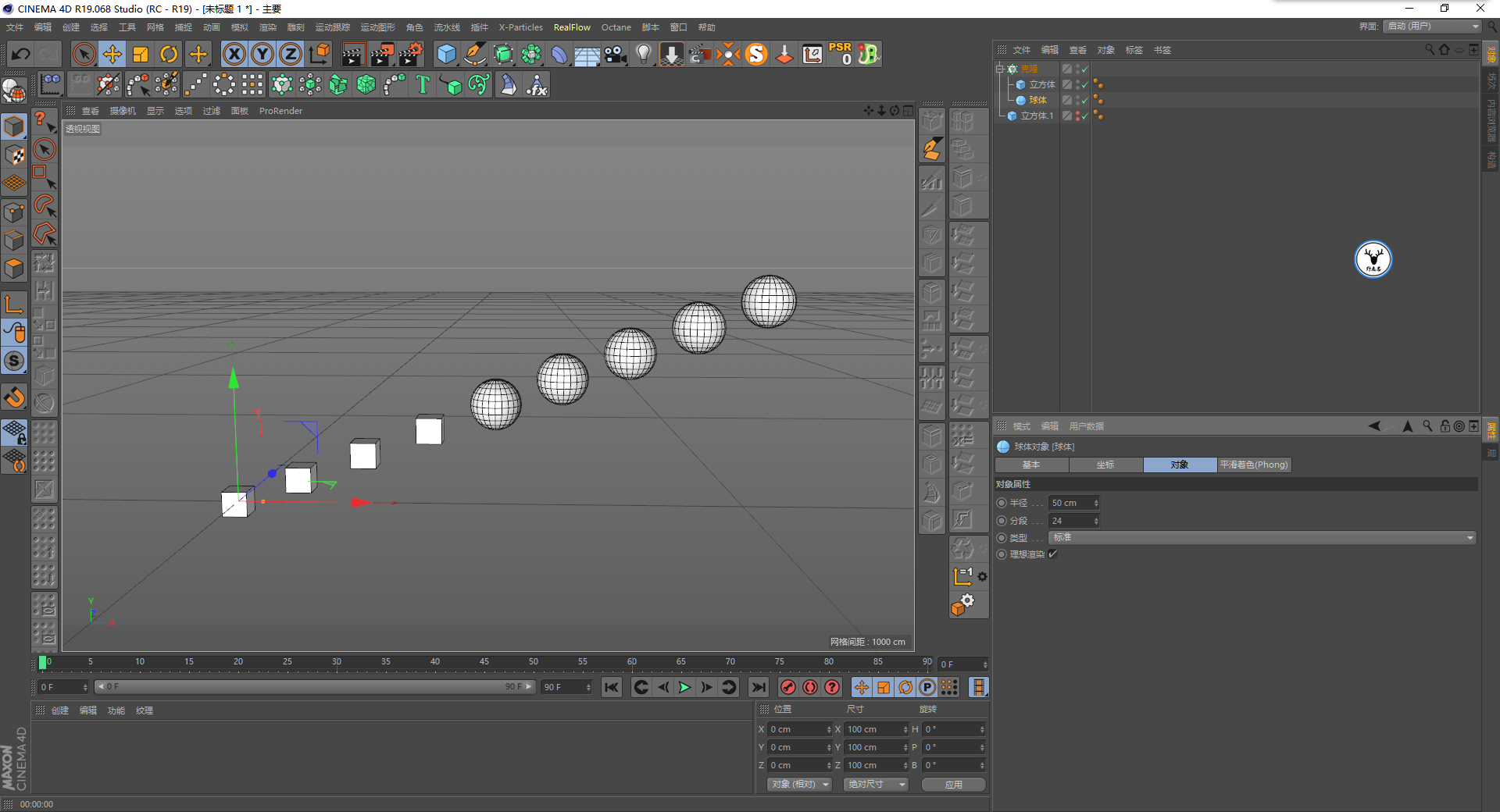Click the end frame 90 F stepper arrows
Image resolution: width=1500 pixels, height=812 pixels.
(589, 687)
